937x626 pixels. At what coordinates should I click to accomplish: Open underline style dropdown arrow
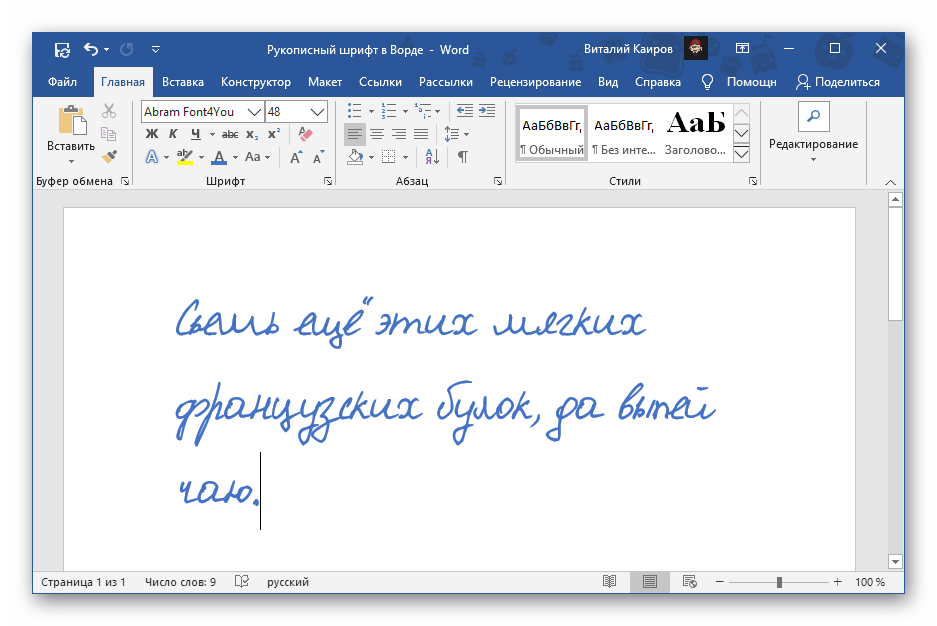pyautogui.click(x=212, y=134)
